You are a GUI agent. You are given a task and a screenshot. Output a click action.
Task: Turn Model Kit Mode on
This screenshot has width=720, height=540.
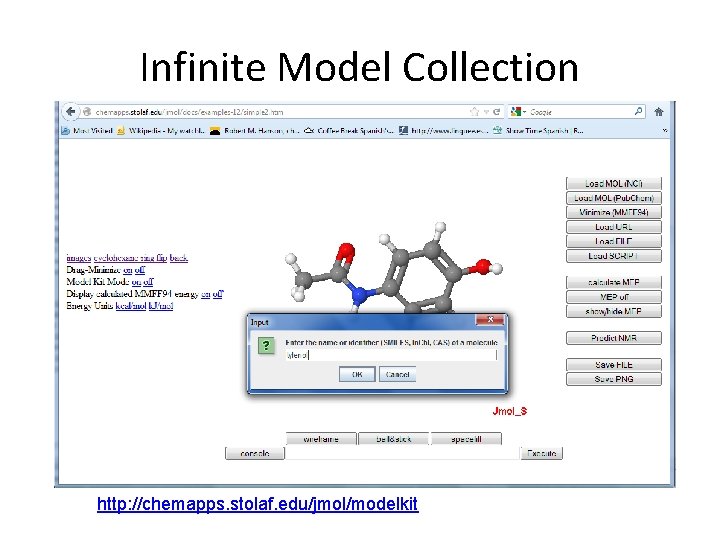tap(136, 281)
